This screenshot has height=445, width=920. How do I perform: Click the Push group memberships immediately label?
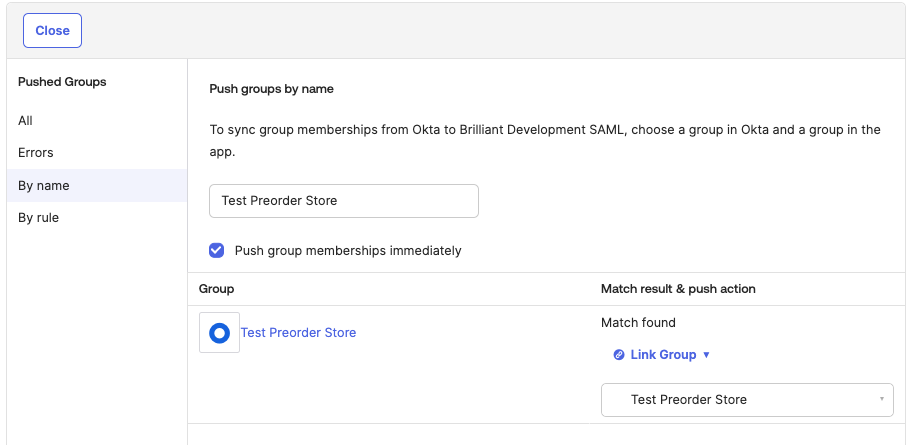tap(348, 251)
